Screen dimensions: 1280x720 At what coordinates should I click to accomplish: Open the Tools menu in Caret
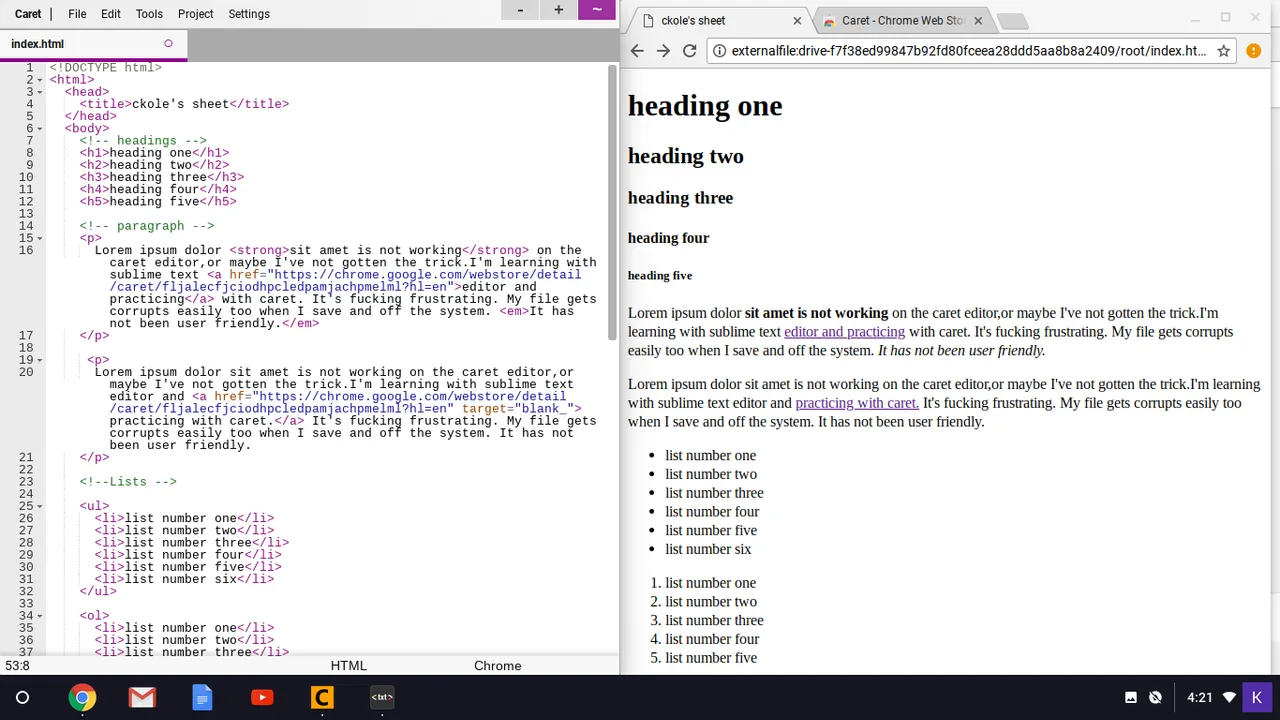pos(149,14)
